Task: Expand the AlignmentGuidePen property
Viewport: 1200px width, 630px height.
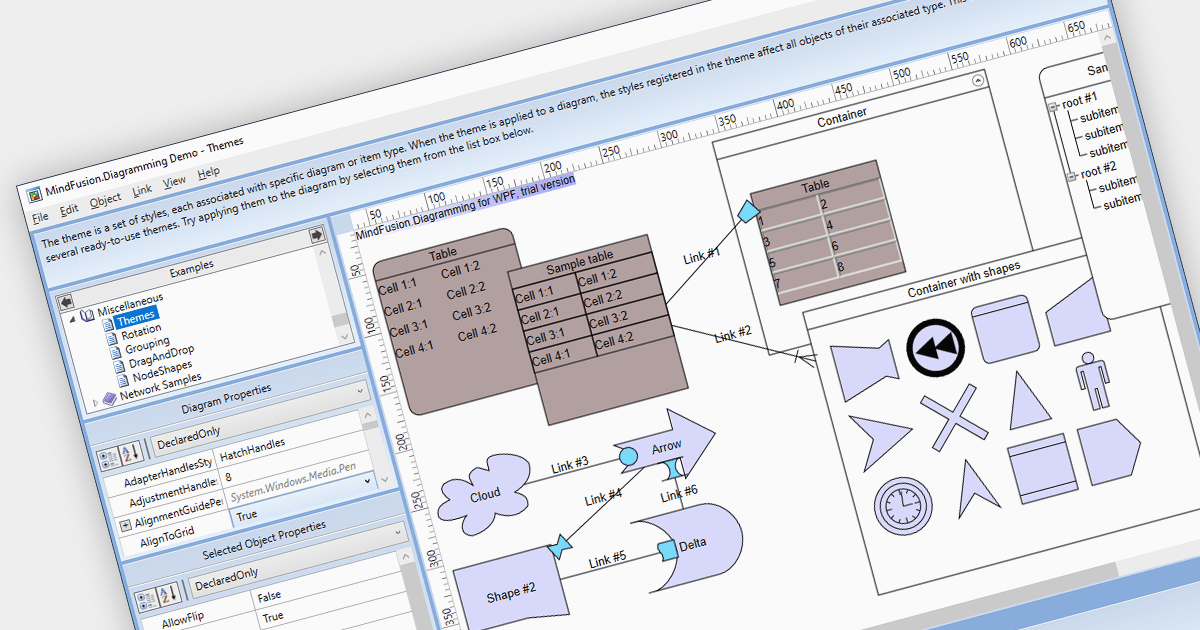Action: (125, 524)
